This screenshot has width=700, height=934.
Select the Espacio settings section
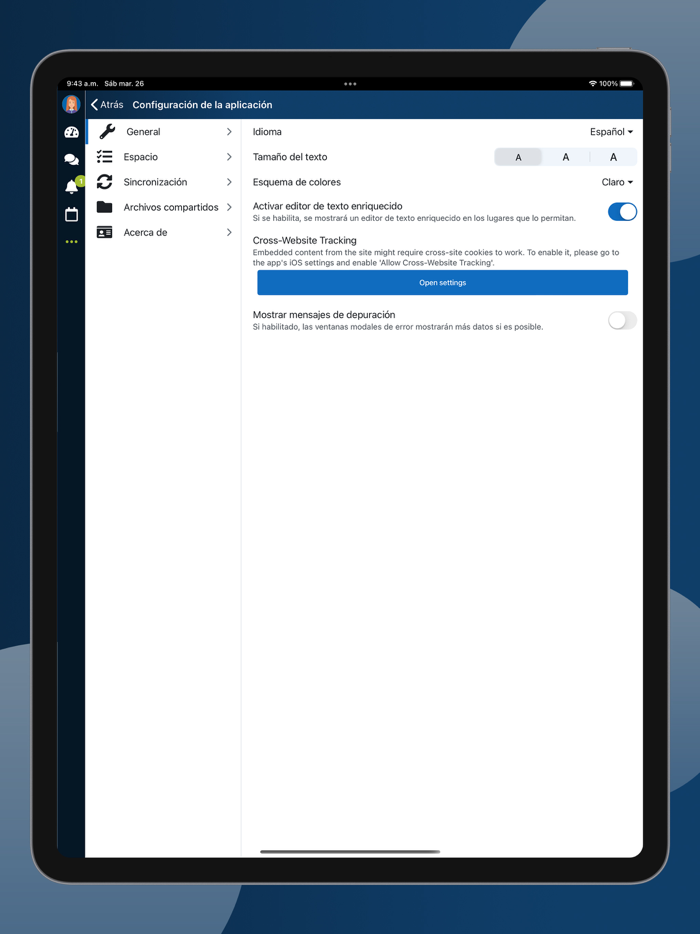pyautogui.click(x=163, y=157)
